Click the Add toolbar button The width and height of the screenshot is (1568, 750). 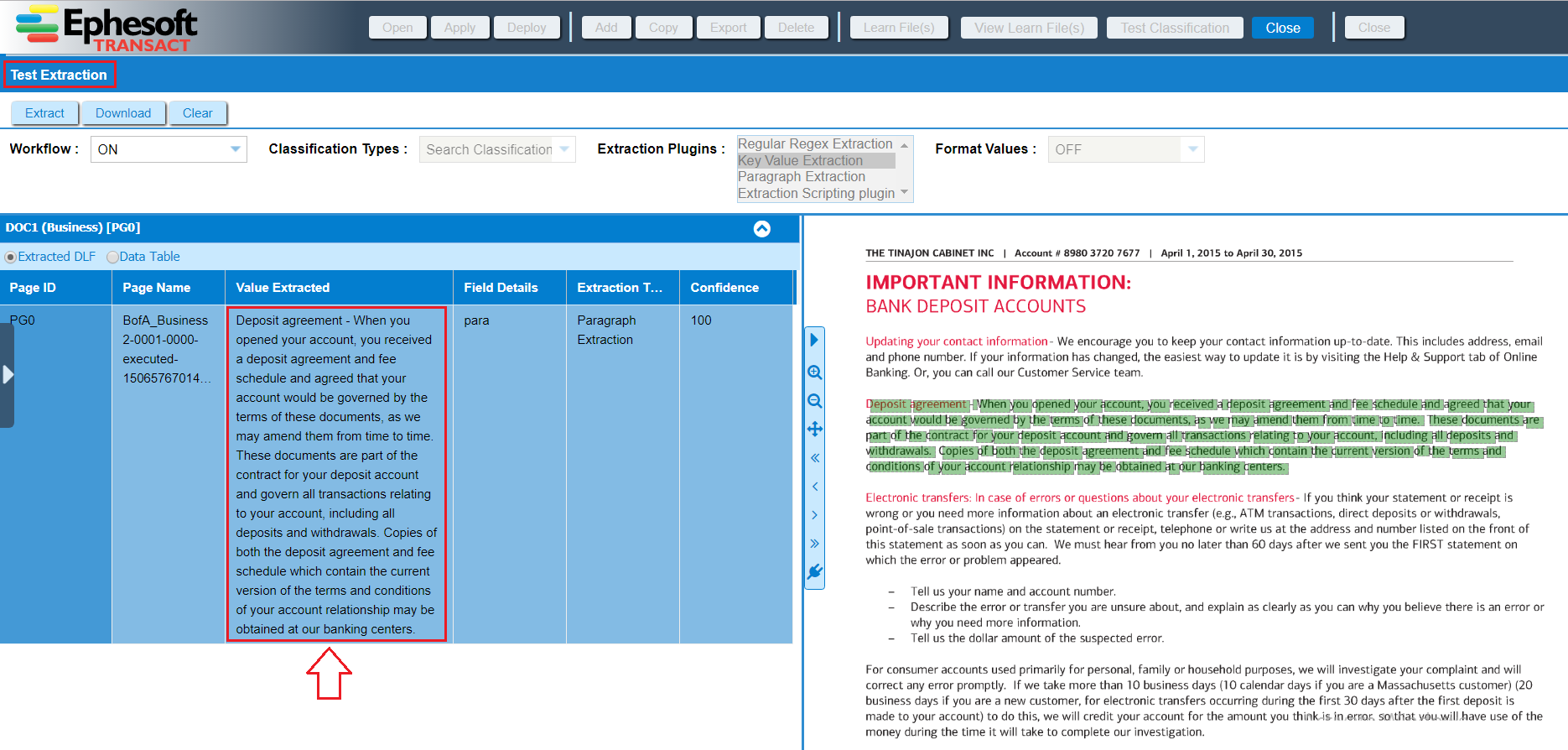tap(606, 28)
